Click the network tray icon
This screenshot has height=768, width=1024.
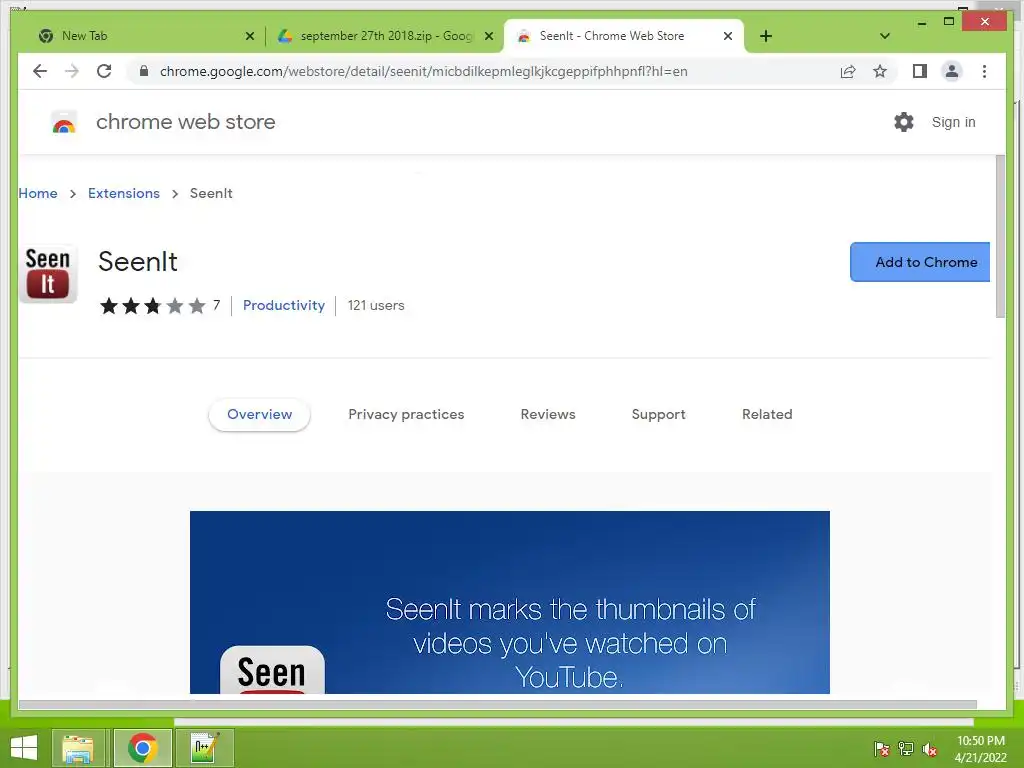[x=905, y=748]
